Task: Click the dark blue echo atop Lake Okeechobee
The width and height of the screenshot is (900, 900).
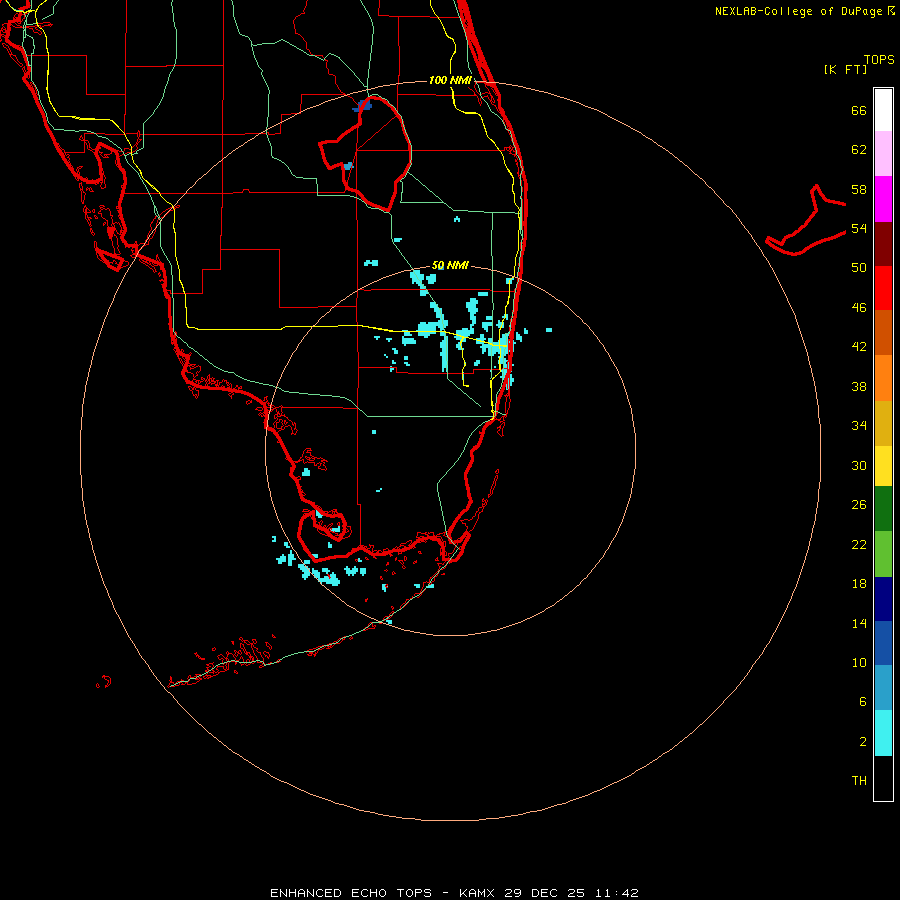Action: pos(363,106)
